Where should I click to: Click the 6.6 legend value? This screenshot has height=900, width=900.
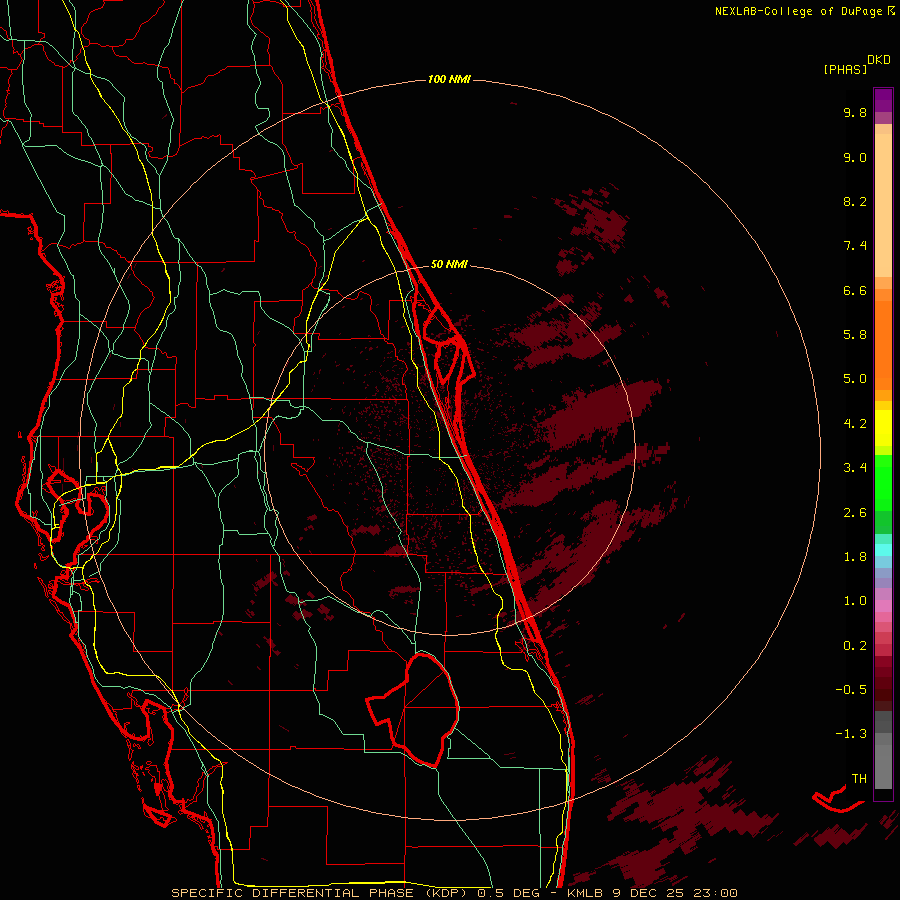coord(855,290)
